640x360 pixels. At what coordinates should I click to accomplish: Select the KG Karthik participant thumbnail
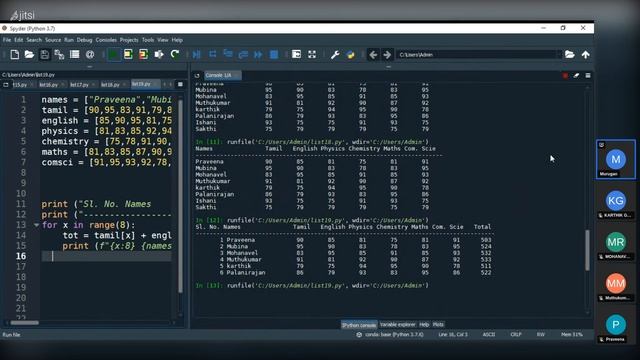tap(616, 201)
